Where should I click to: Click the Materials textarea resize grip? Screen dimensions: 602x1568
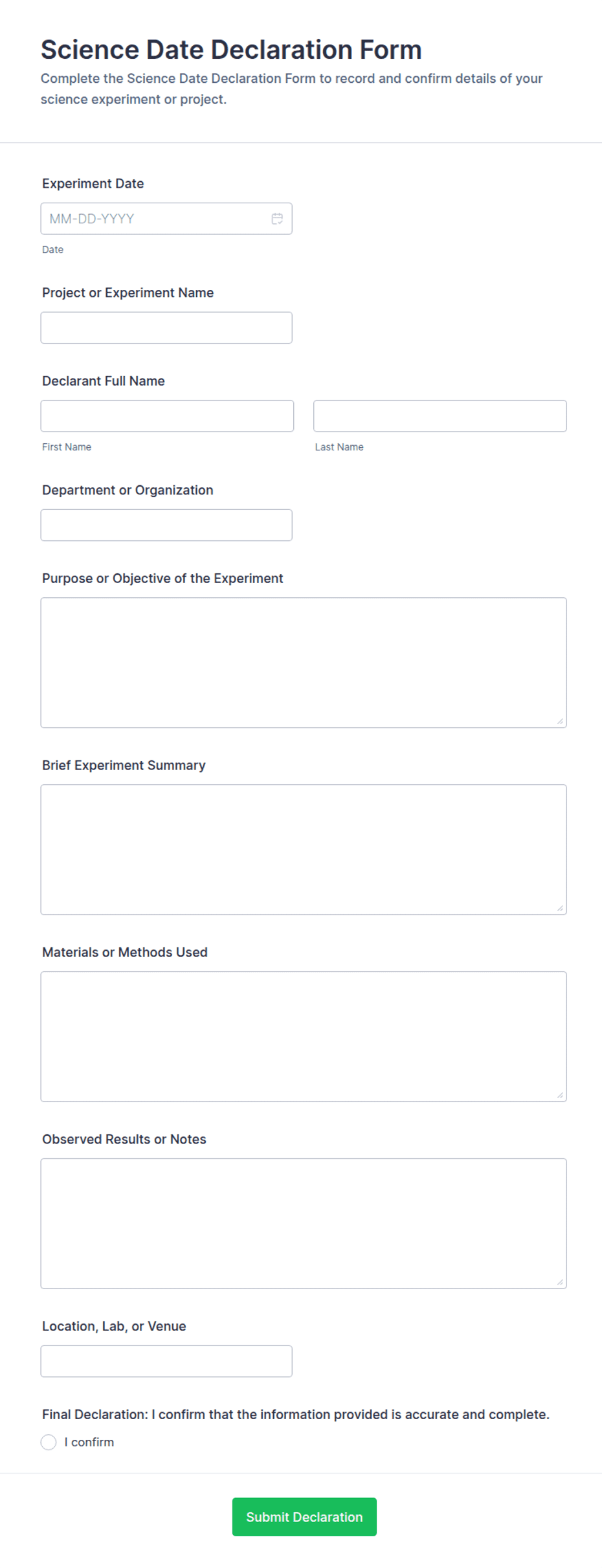click(560, 1095)
